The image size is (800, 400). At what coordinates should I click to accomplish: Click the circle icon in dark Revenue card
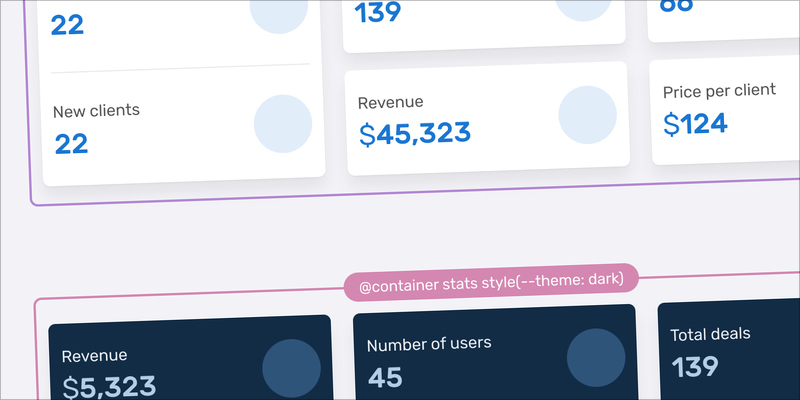(x=291, y=368)
